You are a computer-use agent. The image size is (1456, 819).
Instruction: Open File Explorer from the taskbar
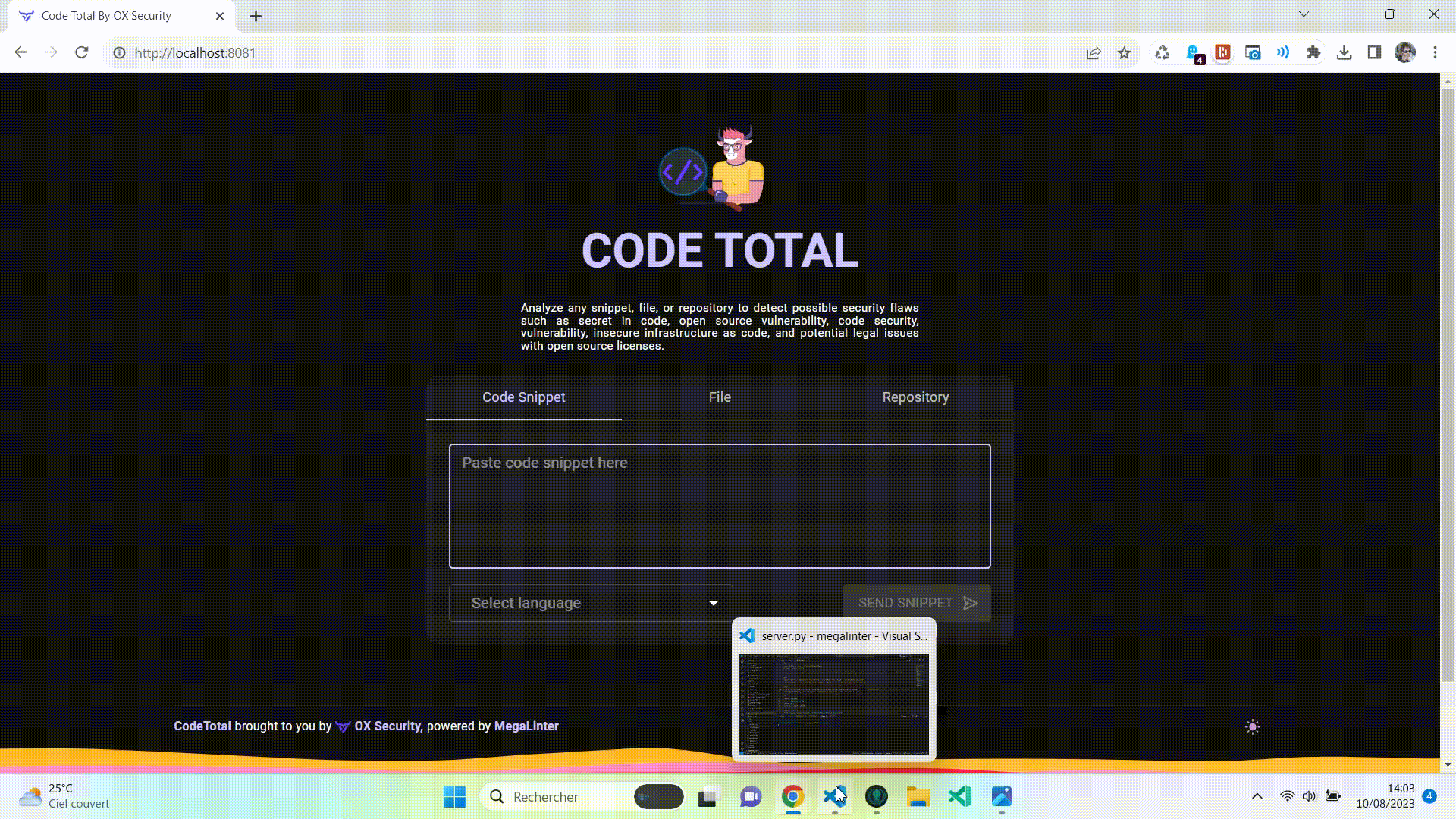coord(918,796)
